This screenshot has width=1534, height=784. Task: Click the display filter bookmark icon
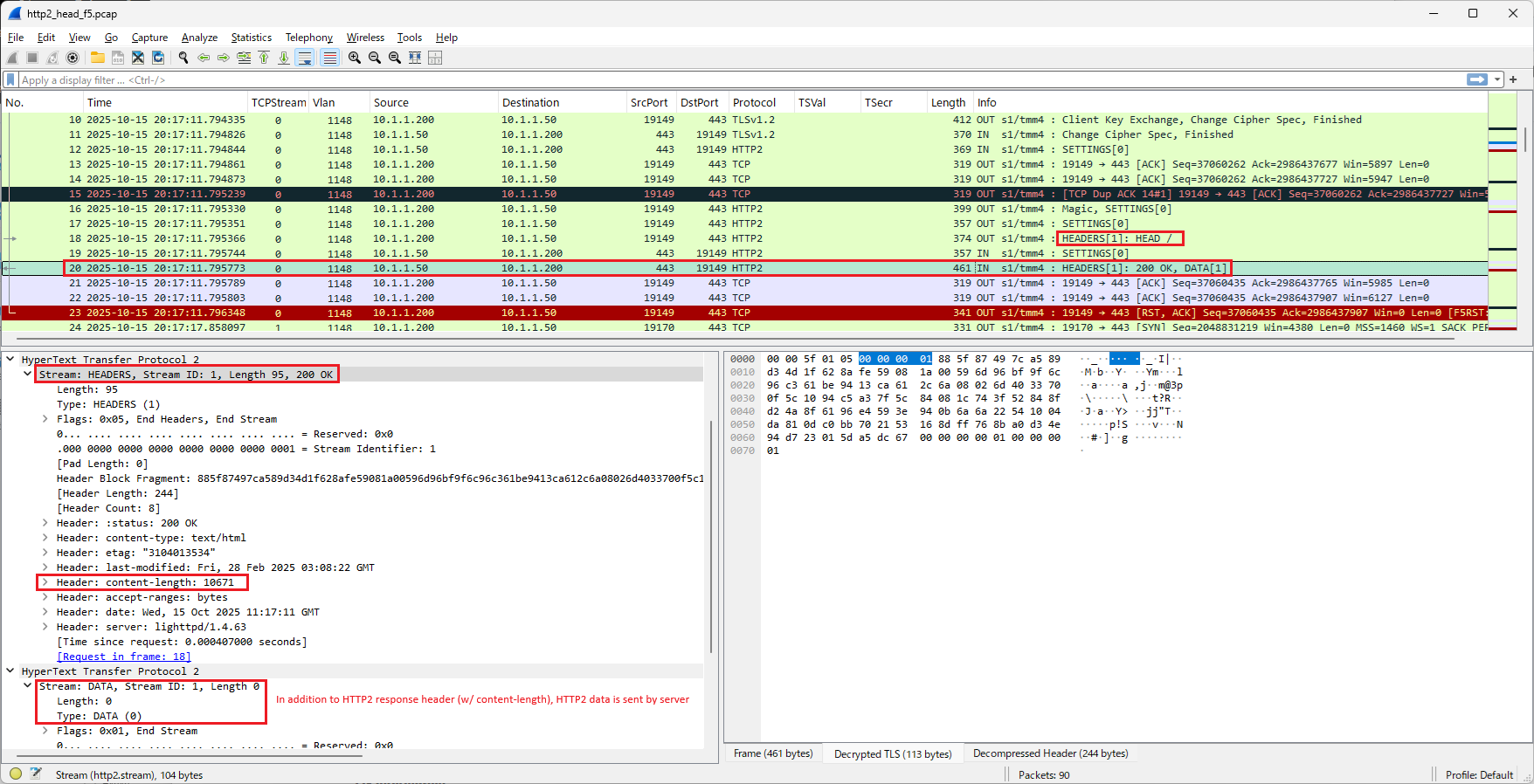[x=10, y=79]
